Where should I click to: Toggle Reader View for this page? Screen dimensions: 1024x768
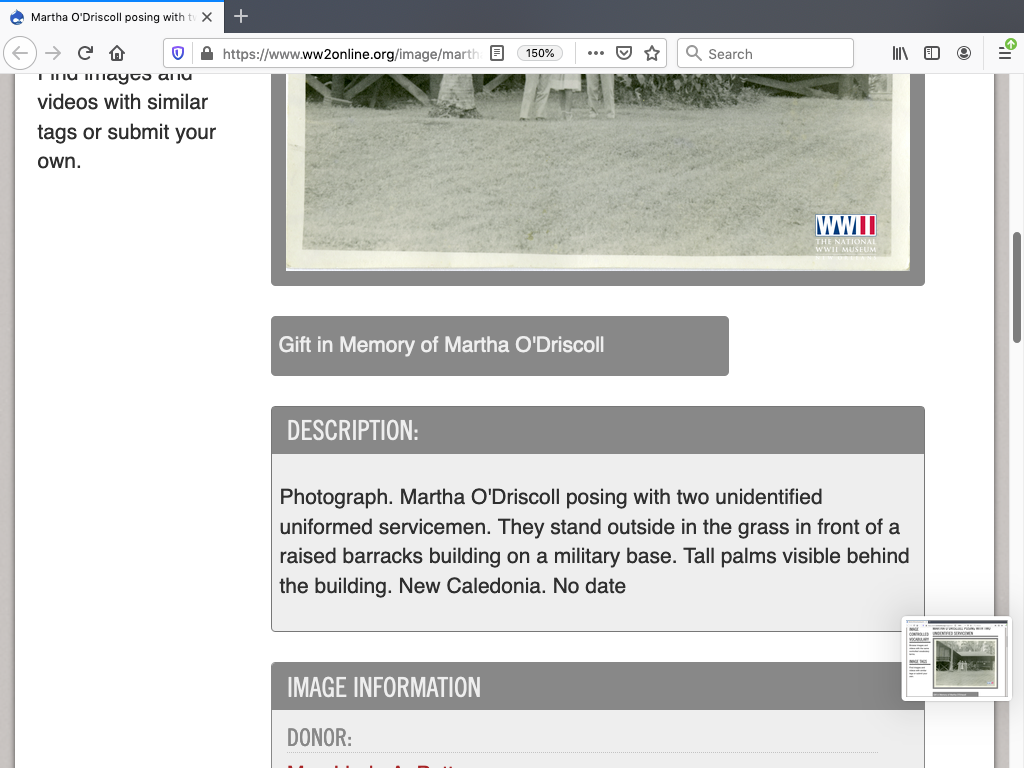pos(497,54)
